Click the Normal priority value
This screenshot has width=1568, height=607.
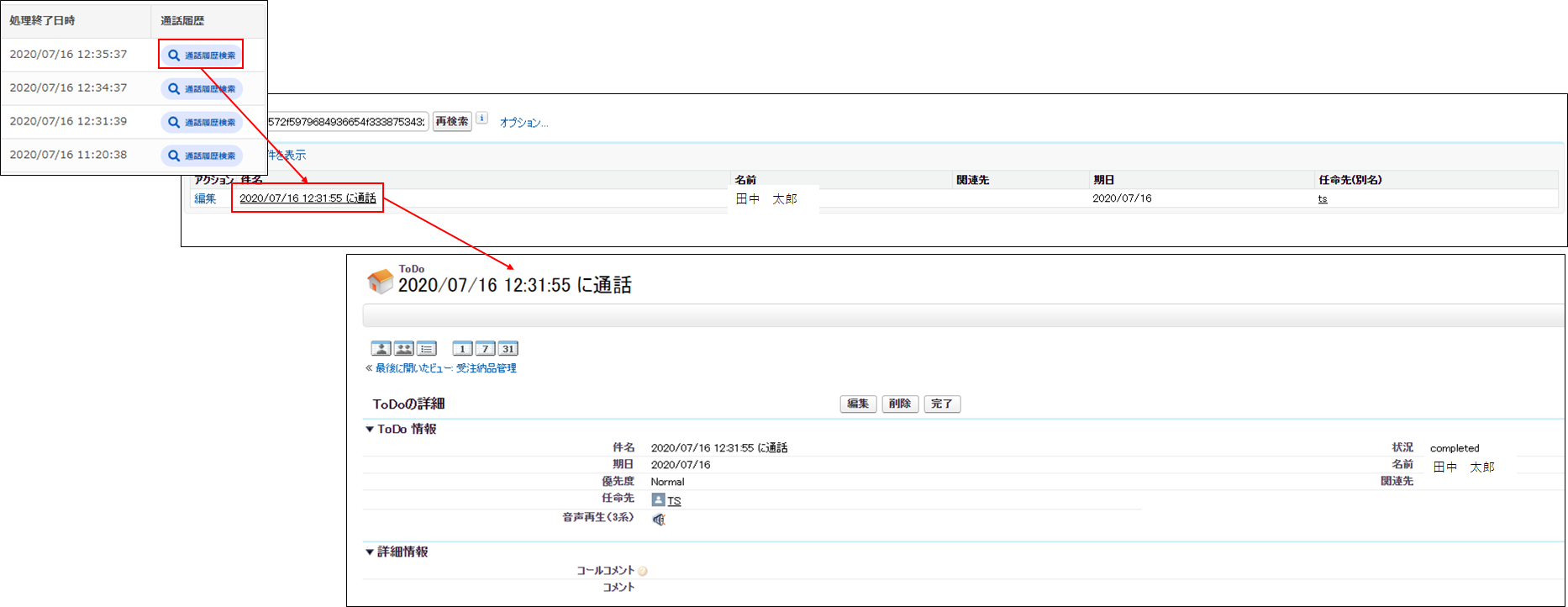coord(667,483)
